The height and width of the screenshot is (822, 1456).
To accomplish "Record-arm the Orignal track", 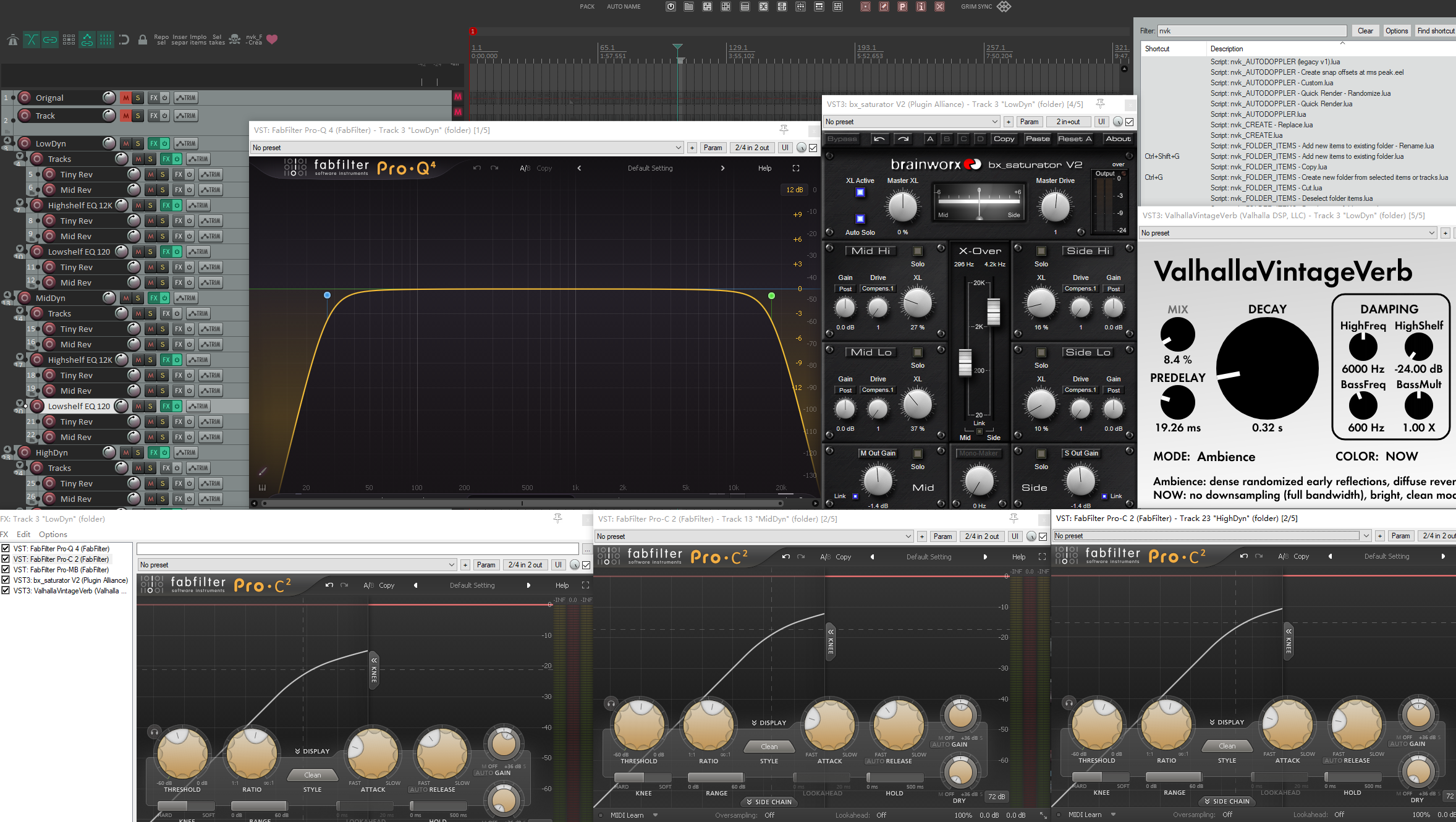I will click(x=25, y=98).
